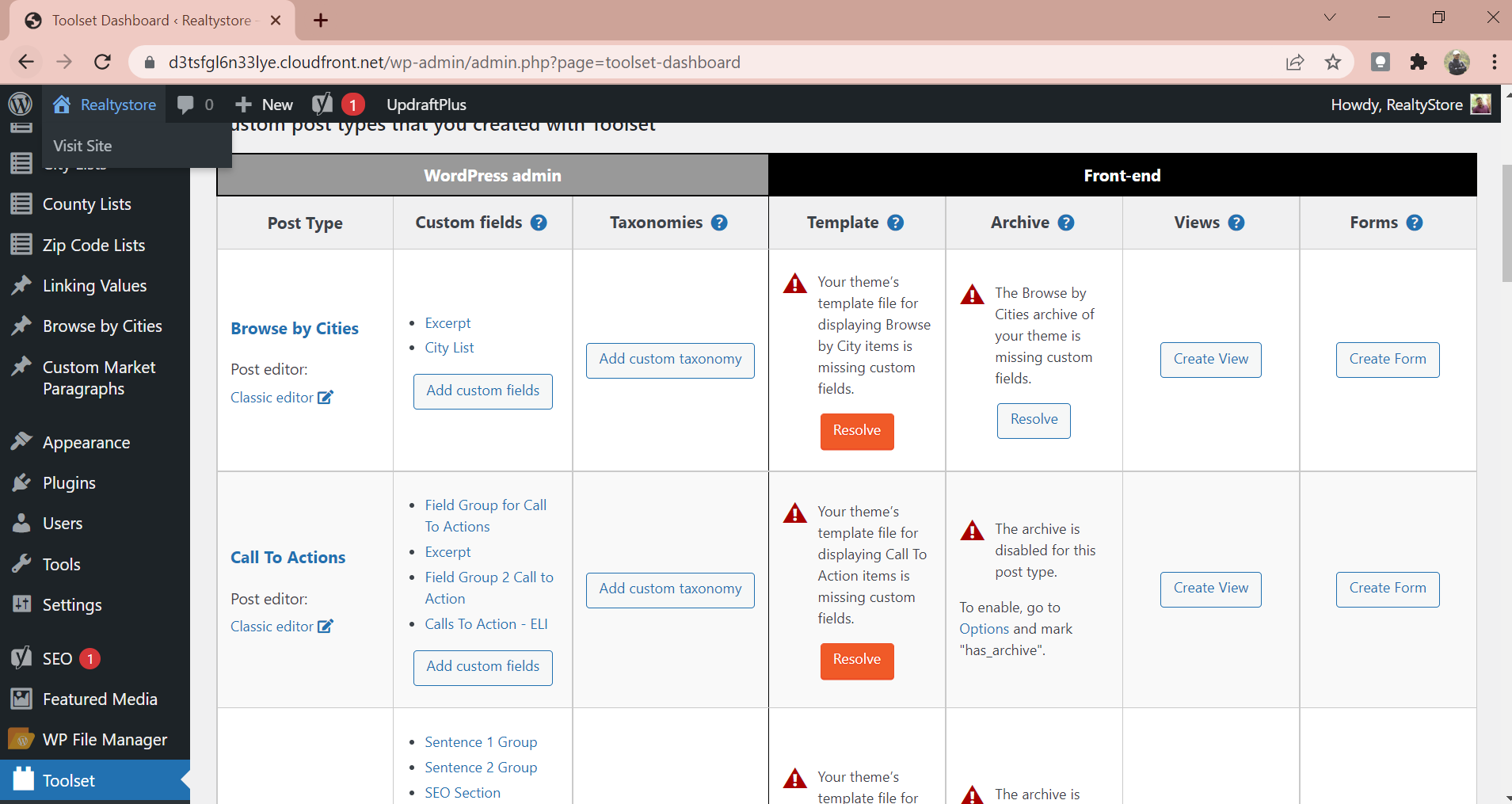Bookmark this page with the star icon
The width and height of the screenshot is (1512, 804).
click(x=1333, y=63)
